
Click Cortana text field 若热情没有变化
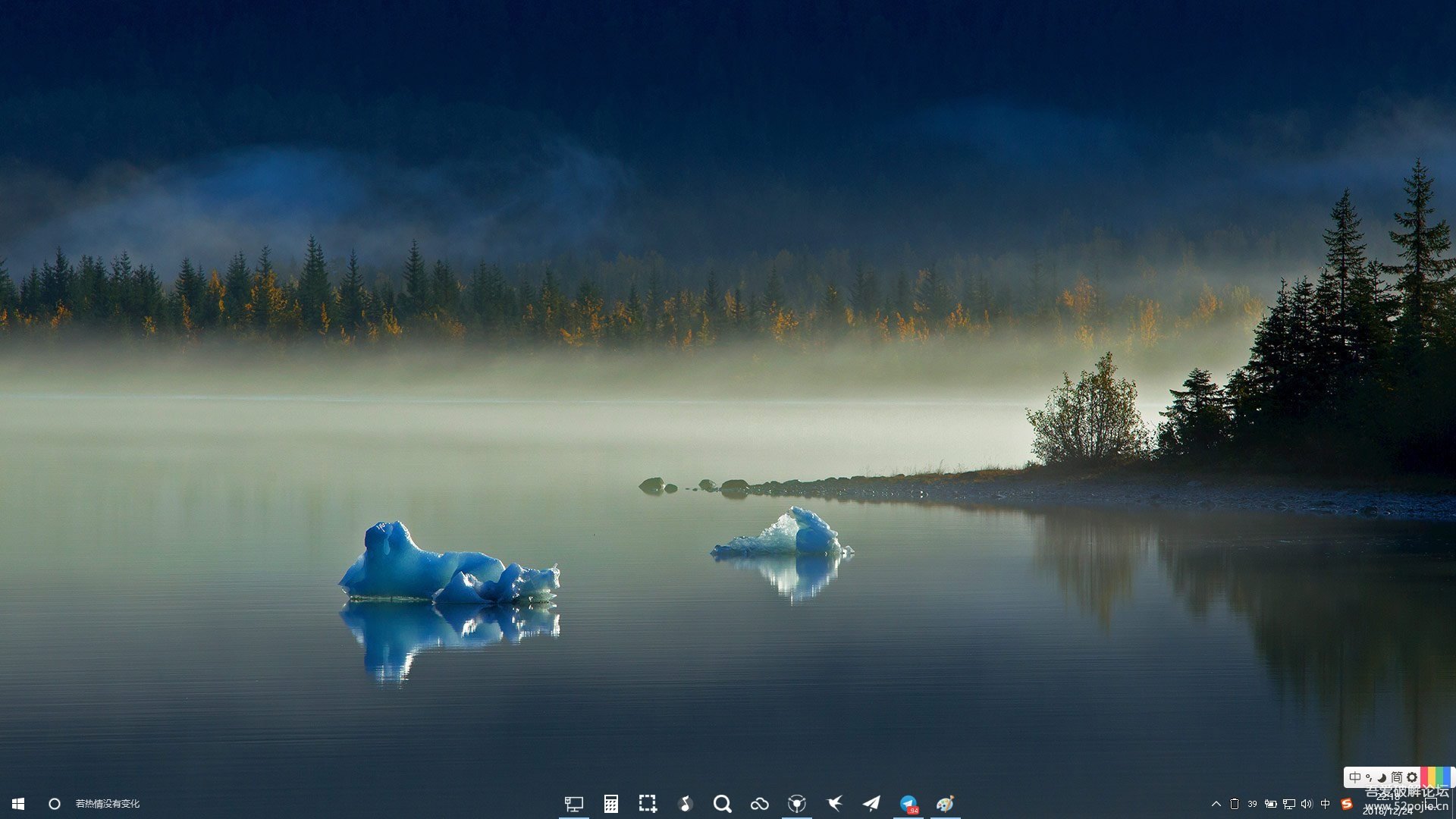(x=107, y=804)
